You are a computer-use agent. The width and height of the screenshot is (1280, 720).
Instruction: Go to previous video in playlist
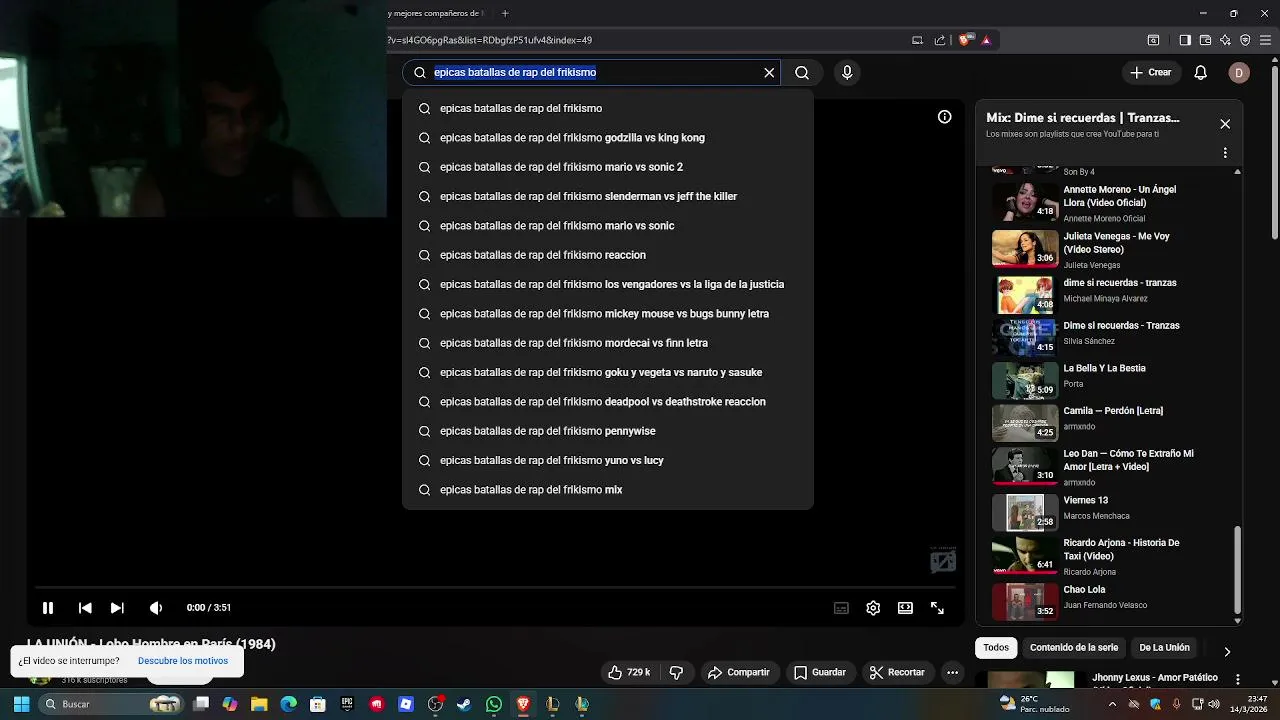pyautogui.click(x=85, y=607)
